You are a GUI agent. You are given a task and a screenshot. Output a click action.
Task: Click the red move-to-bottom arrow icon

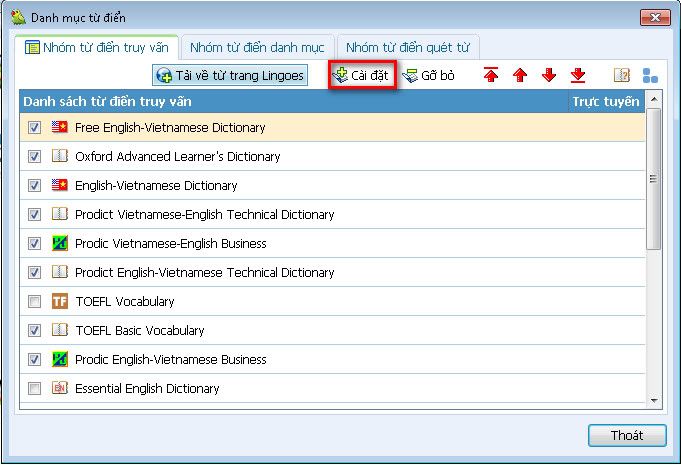tap(578, 76)
